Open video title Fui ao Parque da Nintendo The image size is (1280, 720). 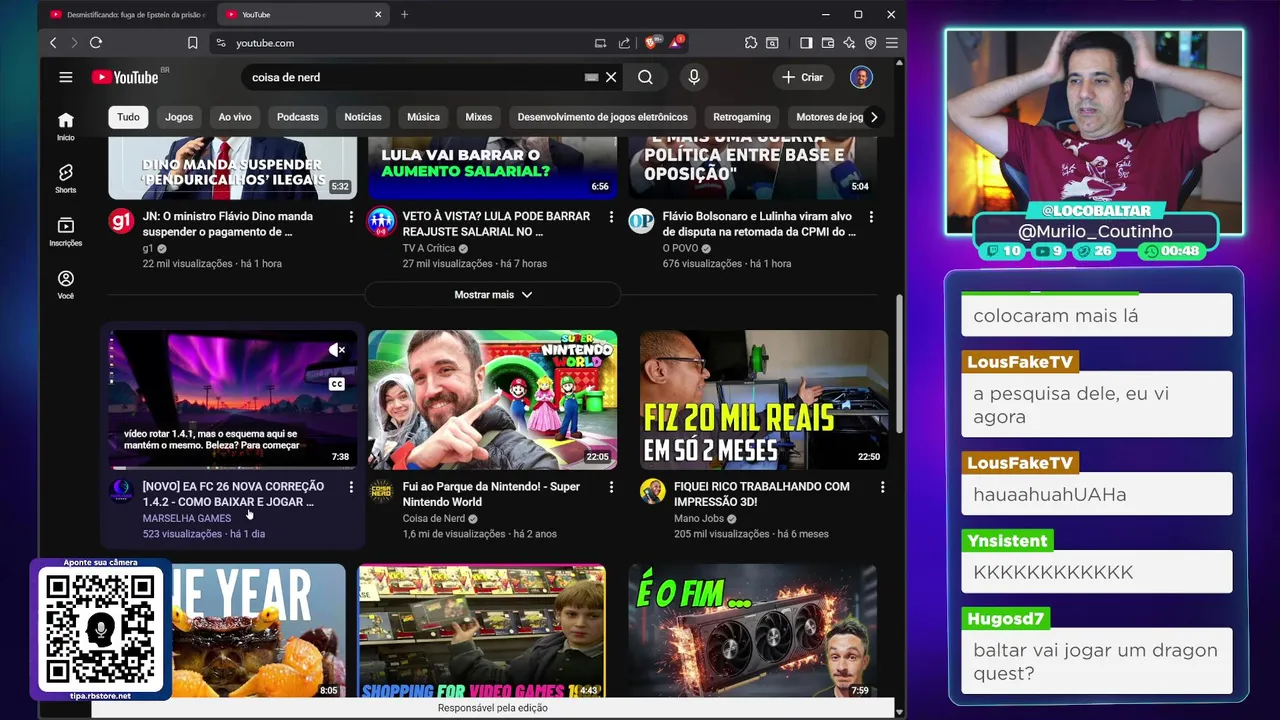coord(491,494)
